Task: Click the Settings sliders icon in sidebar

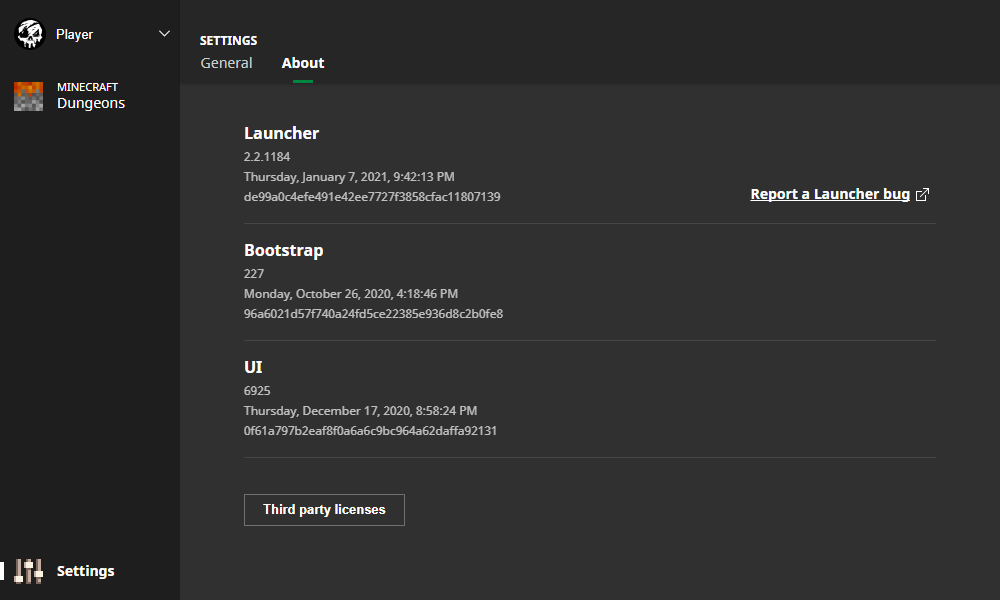Action: coord(29,571)
